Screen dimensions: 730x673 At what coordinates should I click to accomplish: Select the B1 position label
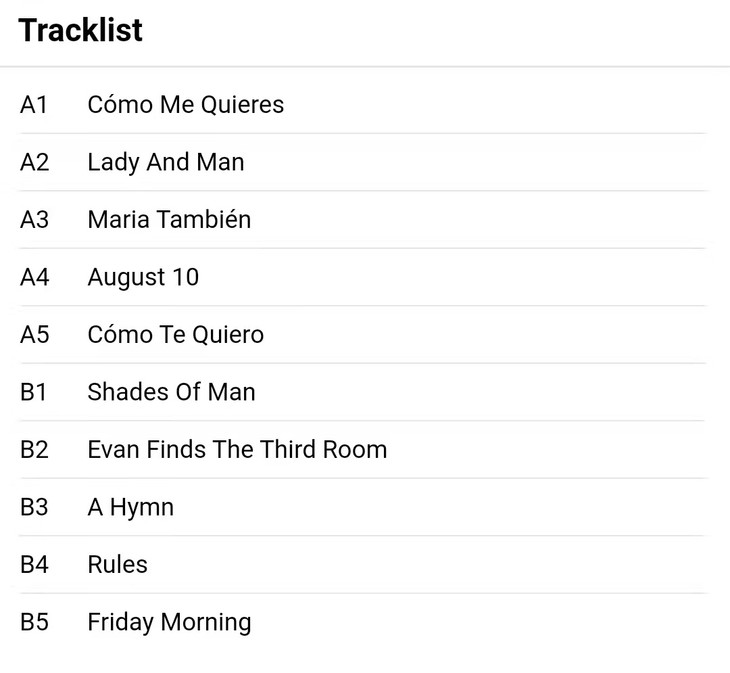tap(34, 392)
